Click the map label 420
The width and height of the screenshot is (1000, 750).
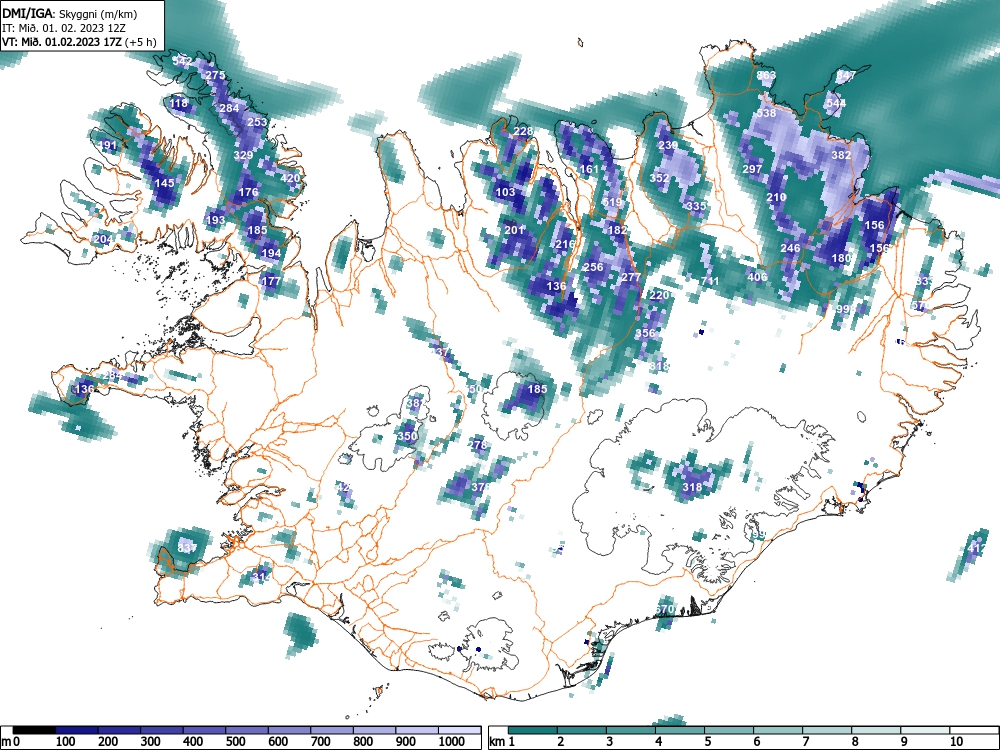290,178
